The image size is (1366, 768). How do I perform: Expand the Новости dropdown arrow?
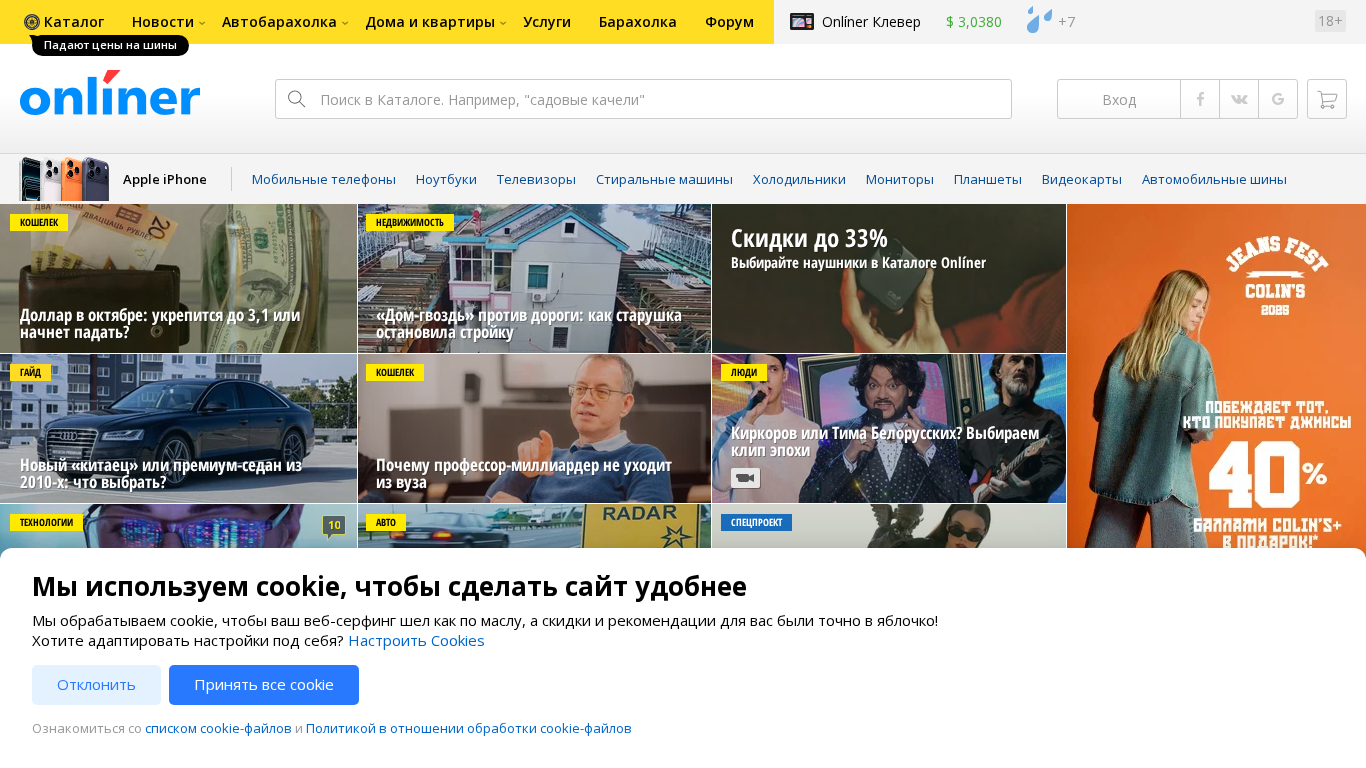coord(202,23)
